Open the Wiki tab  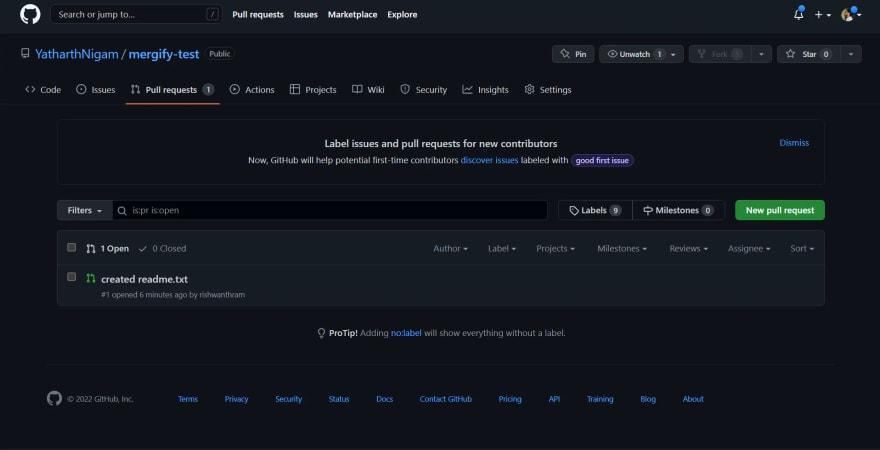pyautogui.click(x=368, y=90)
